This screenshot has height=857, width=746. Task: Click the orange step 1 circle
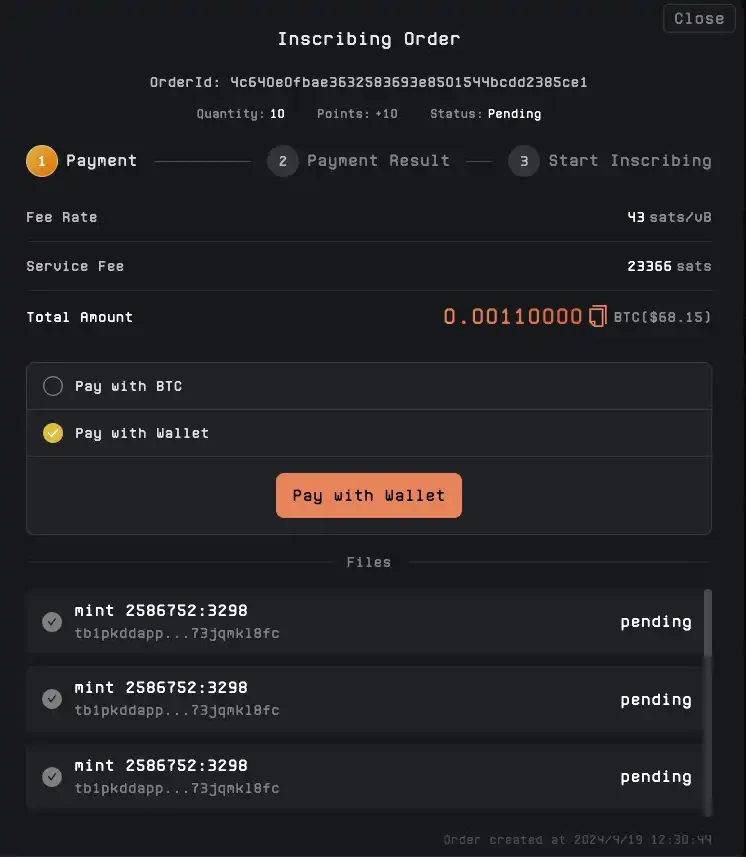[42, 161]
